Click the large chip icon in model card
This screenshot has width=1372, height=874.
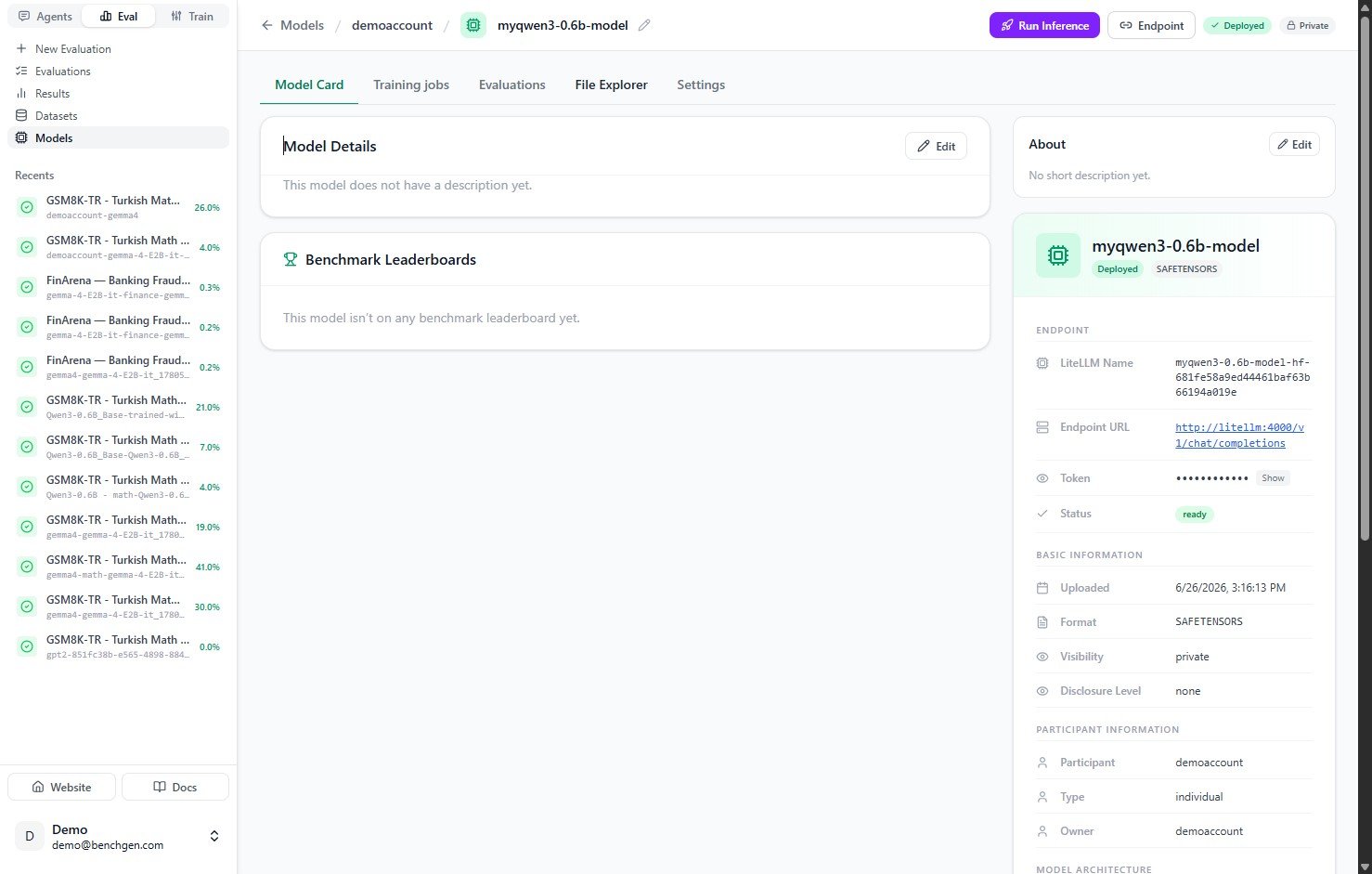pos(1058,255)
